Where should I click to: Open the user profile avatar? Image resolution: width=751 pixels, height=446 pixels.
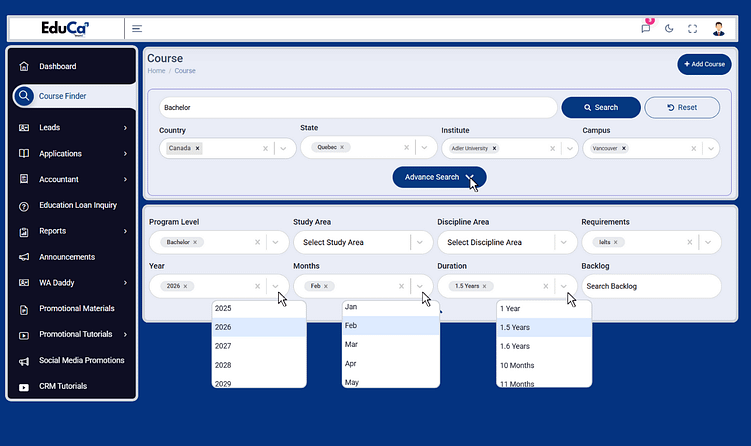(x=720, y=29)
